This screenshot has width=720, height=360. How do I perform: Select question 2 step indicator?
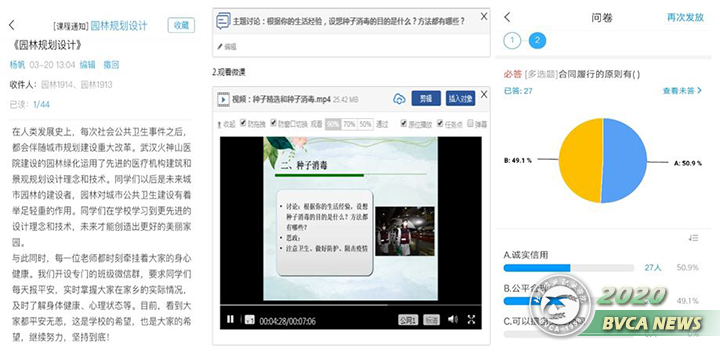[537, 41]
